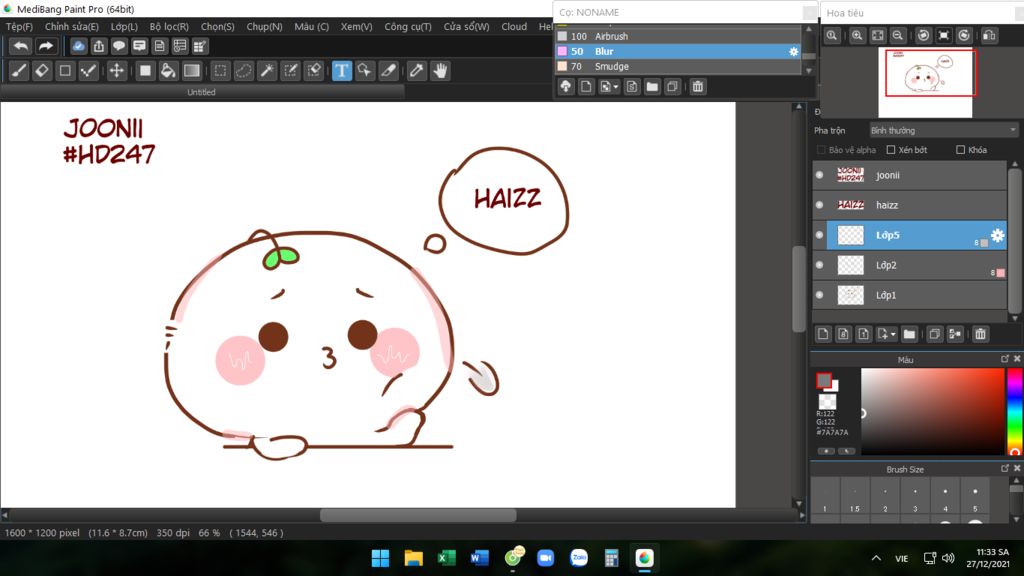Zoom in on the navigator preview
Image resolution: width=1024 pixels, height=576 pixels.
[857, 35]
